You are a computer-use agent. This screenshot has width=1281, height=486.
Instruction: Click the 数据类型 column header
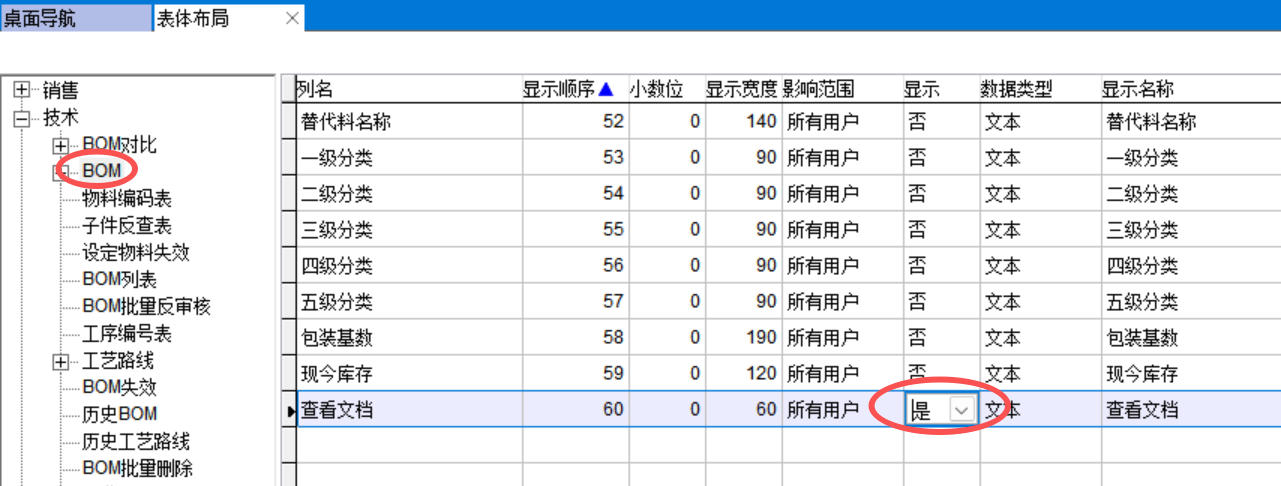[1016, 90]
